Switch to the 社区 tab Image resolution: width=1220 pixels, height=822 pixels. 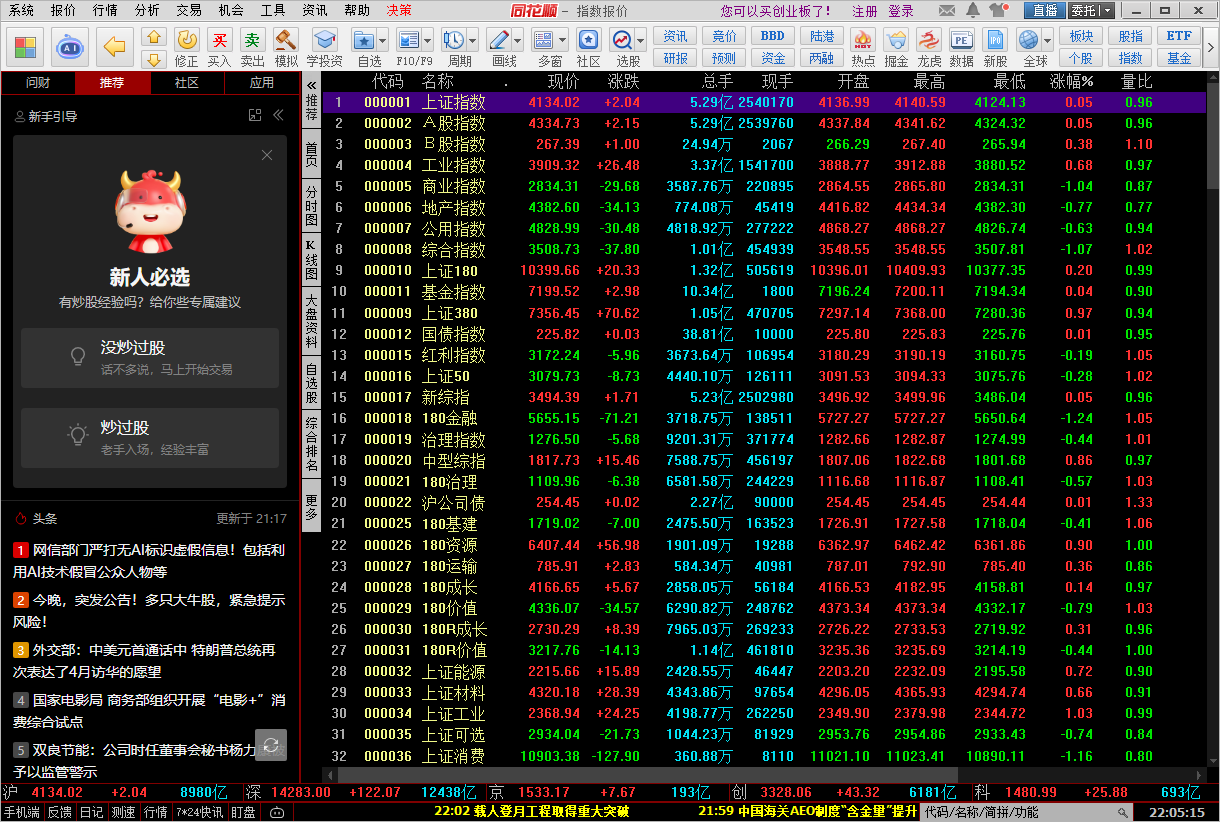click(187, 83)
